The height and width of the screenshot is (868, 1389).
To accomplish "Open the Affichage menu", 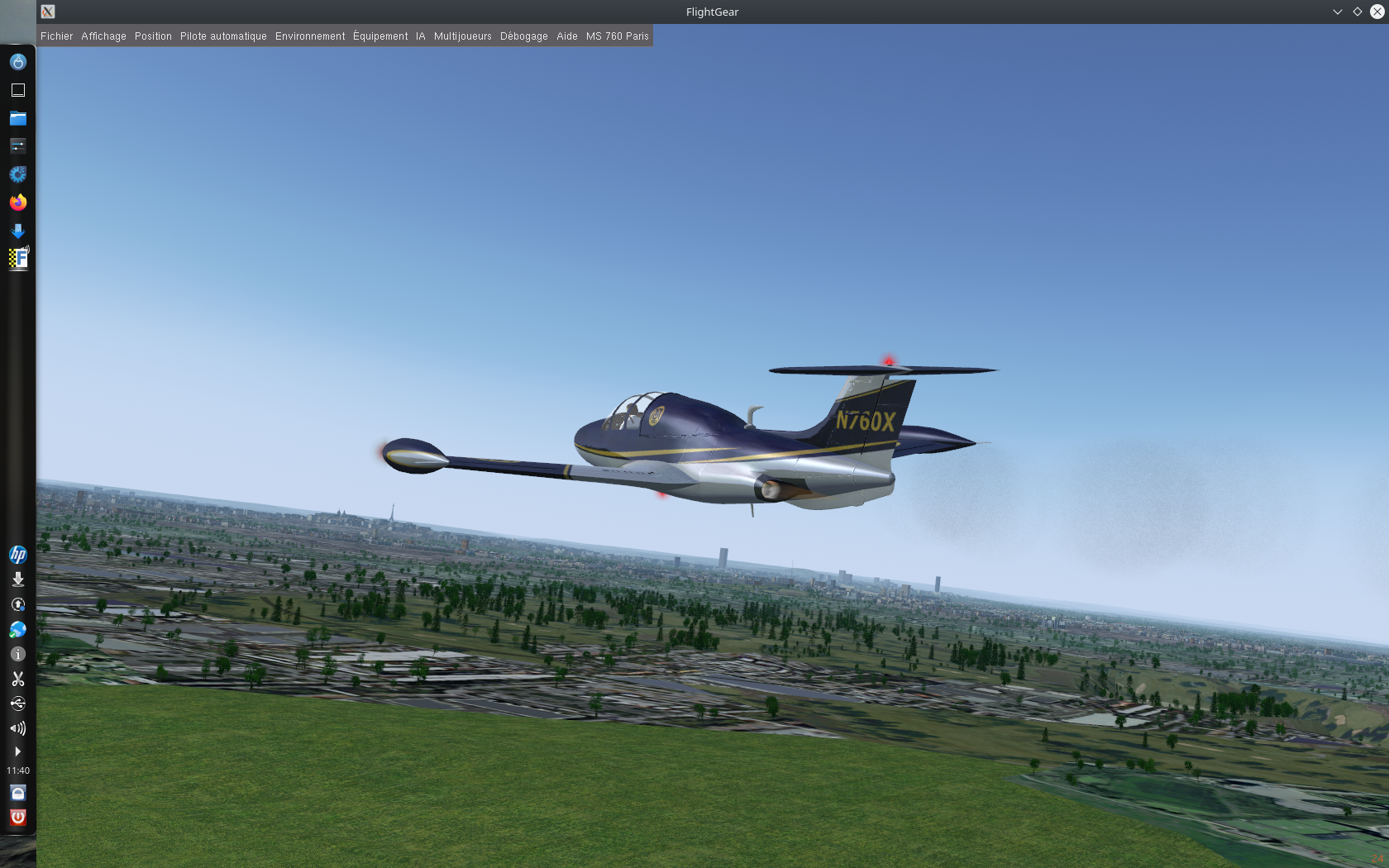I will 103,36.
